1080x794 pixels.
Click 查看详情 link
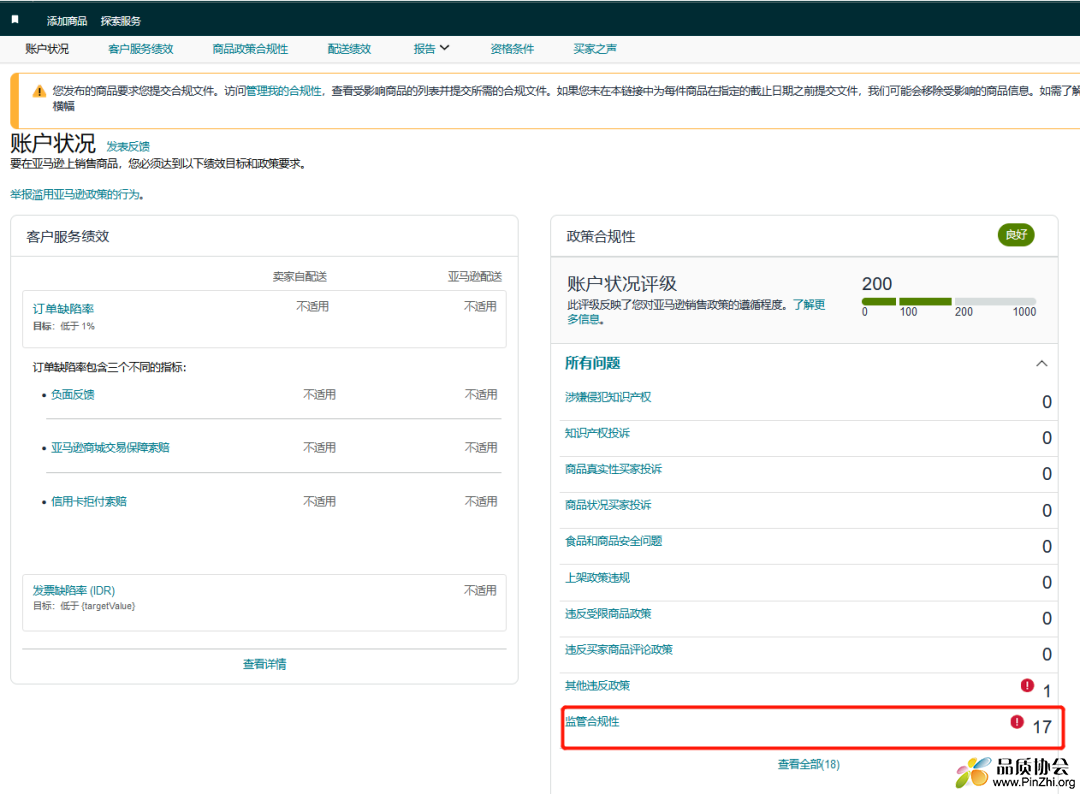[x=264, y=665]
